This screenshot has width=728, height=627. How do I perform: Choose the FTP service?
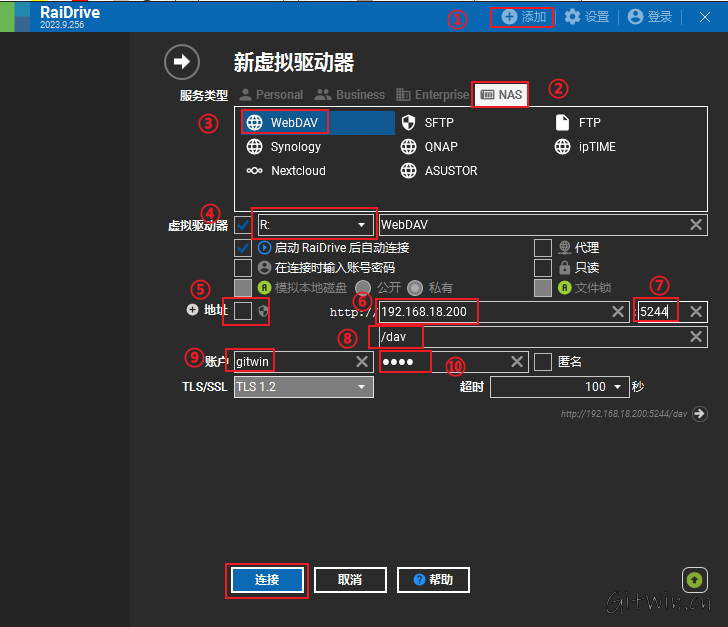[578, 123]
